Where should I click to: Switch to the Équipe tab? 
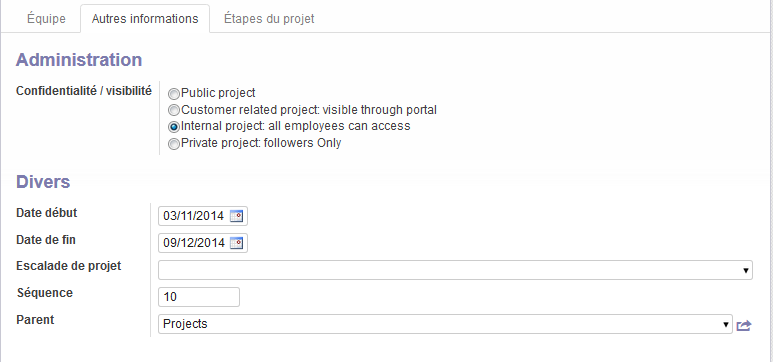46,19
